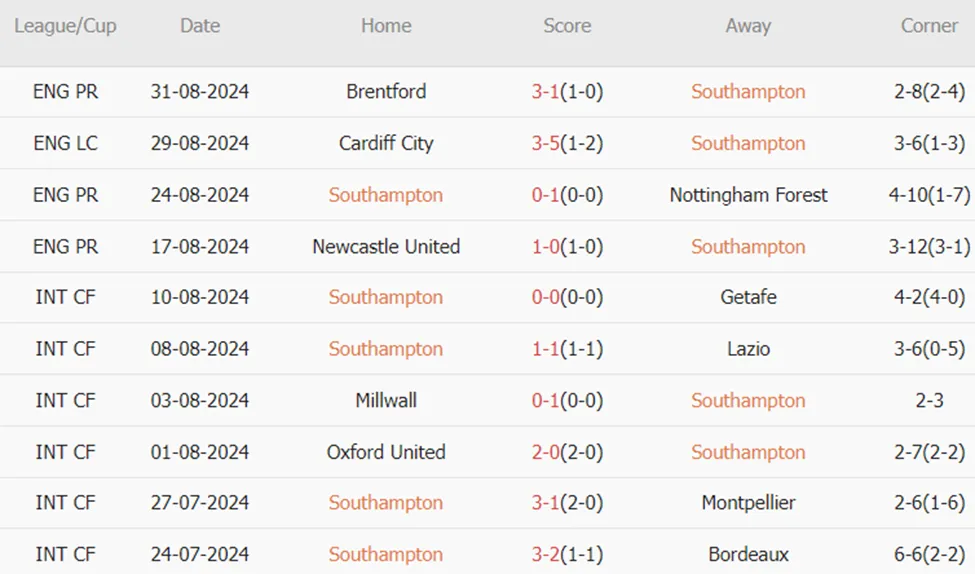Click the League/Cup column header
Image resolution: width=975 pixels, height=574 pixels.
(x=65, y=26)
